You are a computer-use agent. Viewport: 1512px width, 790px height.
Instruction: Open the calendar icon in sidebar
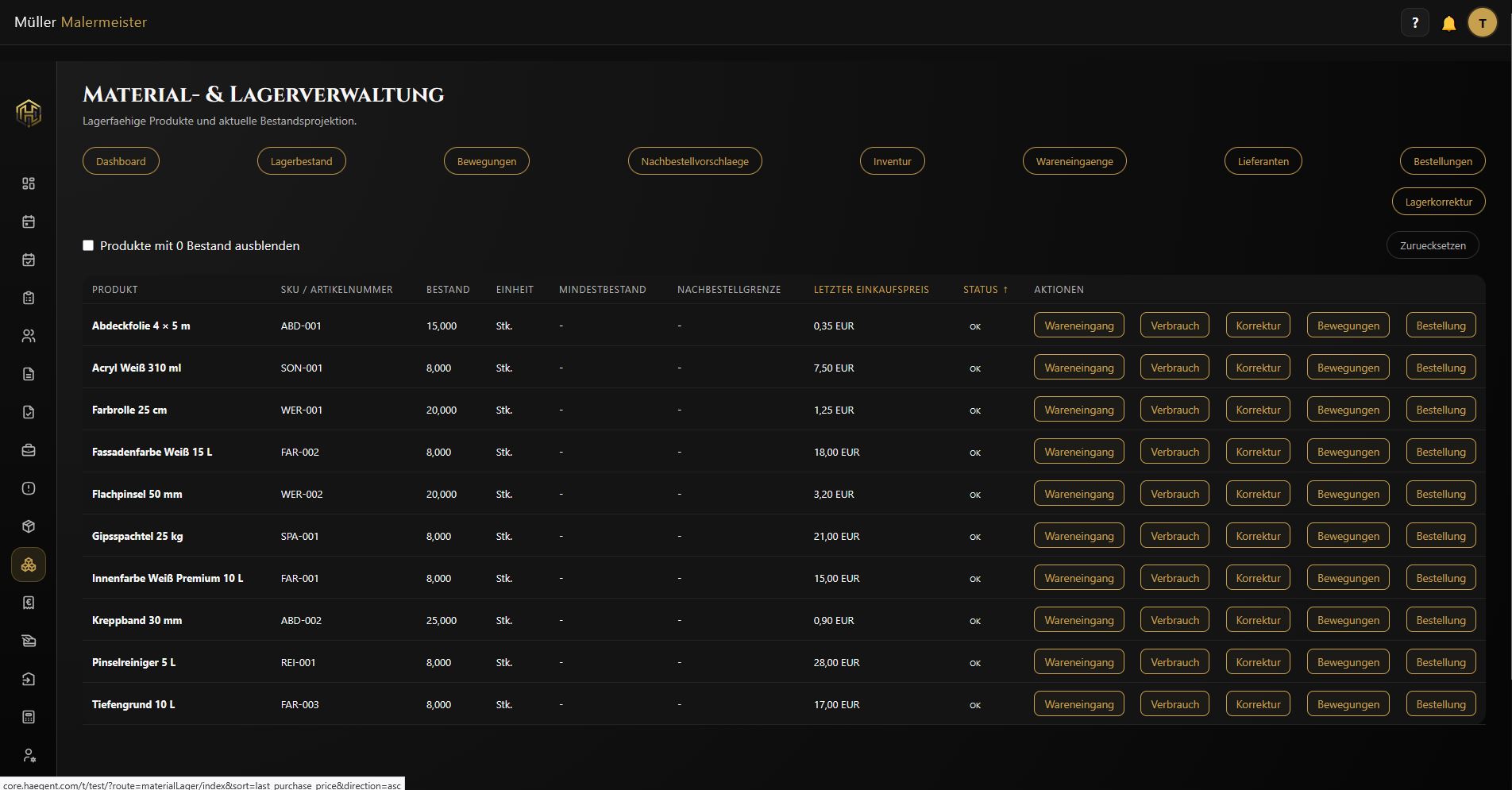(x=29, y=222)
